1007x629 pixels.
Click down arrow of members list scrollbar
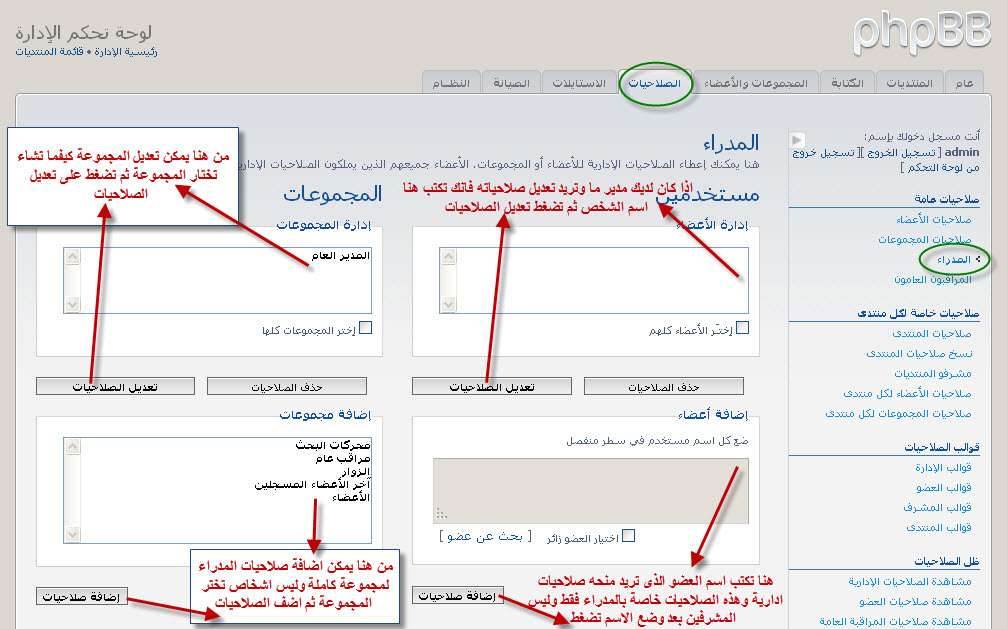pos(448,304)
